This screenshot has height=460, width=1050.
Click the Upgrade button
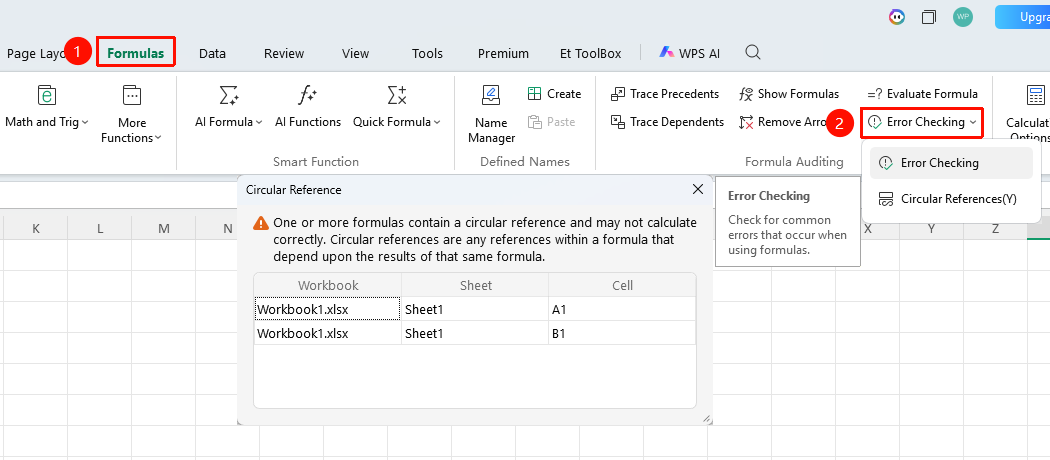[x=1023, y=17]
